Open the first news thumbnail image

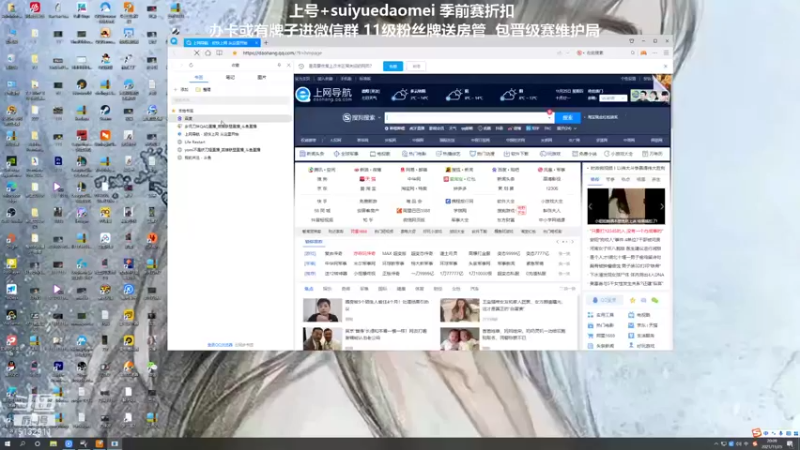[322, 310]
